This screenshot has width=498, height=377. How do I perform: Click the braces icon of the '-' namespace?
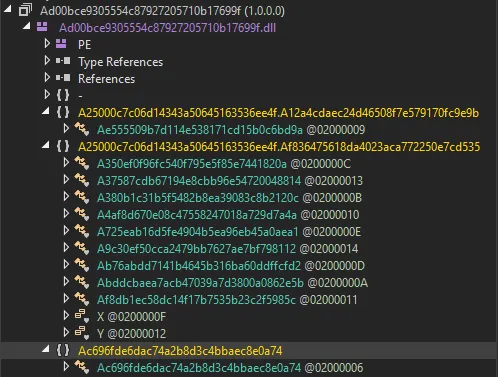point(63,95)
